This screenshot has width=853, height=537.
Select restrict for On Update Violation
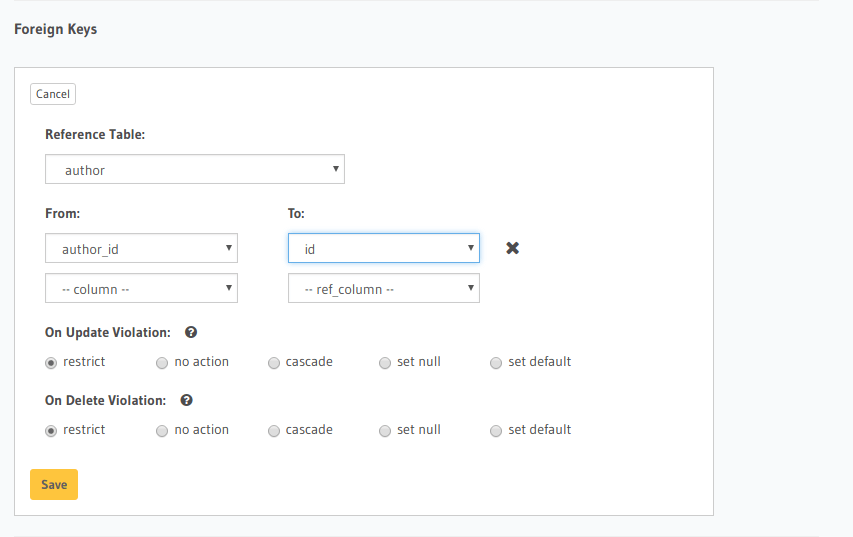[51, 363]
